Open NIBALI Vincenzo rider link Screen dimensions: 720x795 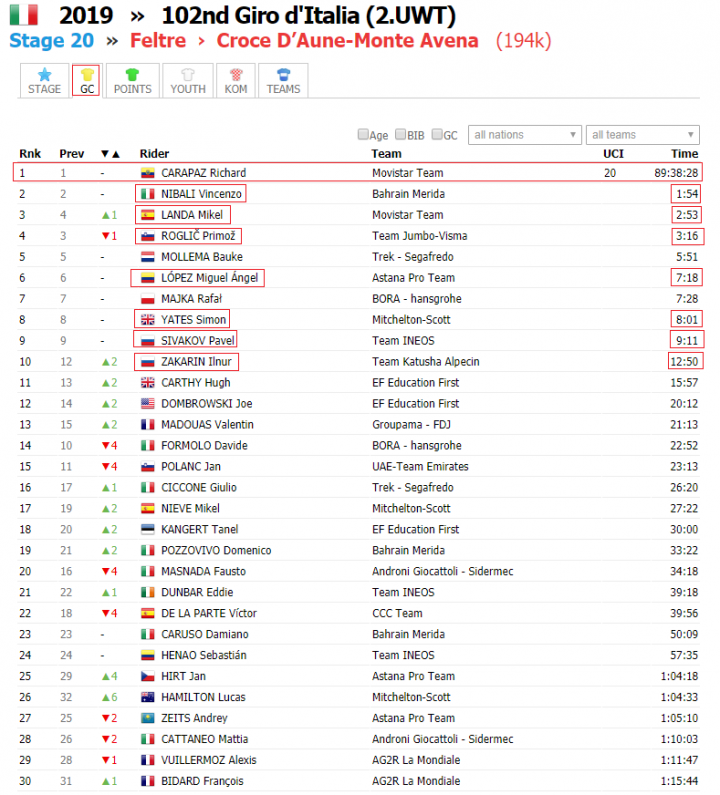pyautogui.click(x=200, y=194)
